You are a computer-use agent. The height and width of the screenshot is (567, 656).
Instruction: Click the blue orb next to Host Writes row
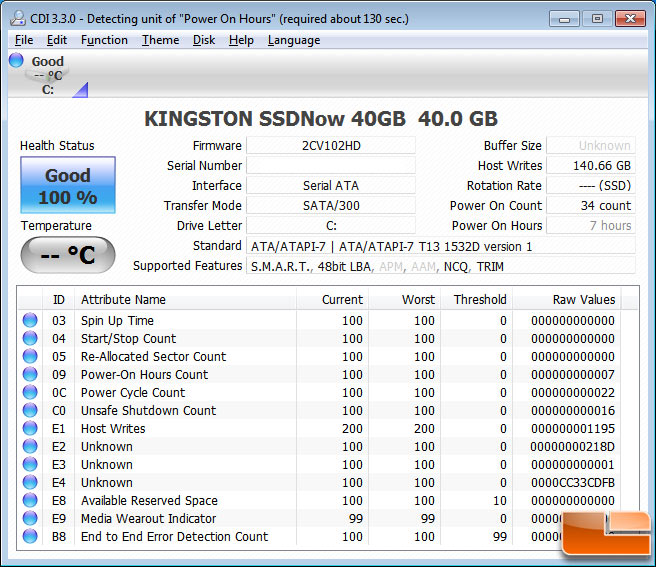(30, 429)
